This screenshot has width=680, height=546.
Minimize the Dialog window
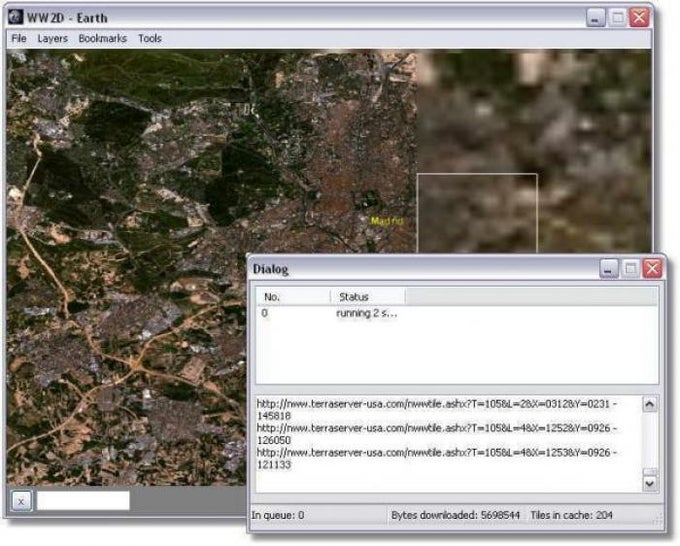(x=608, y=269)
